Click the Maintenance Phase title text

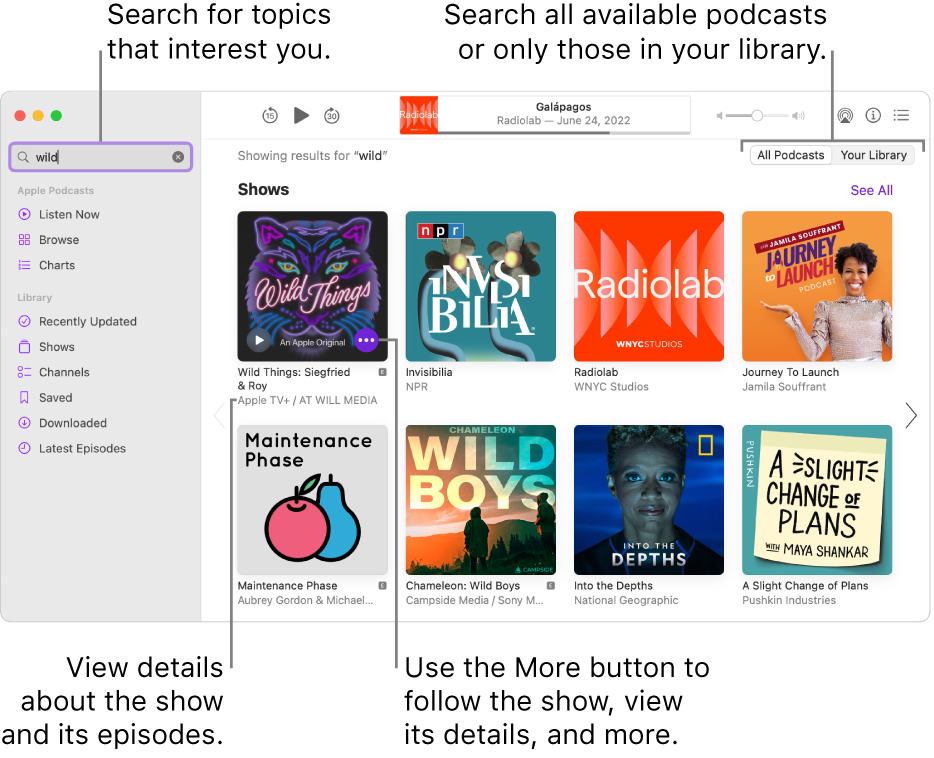point(287,586)
